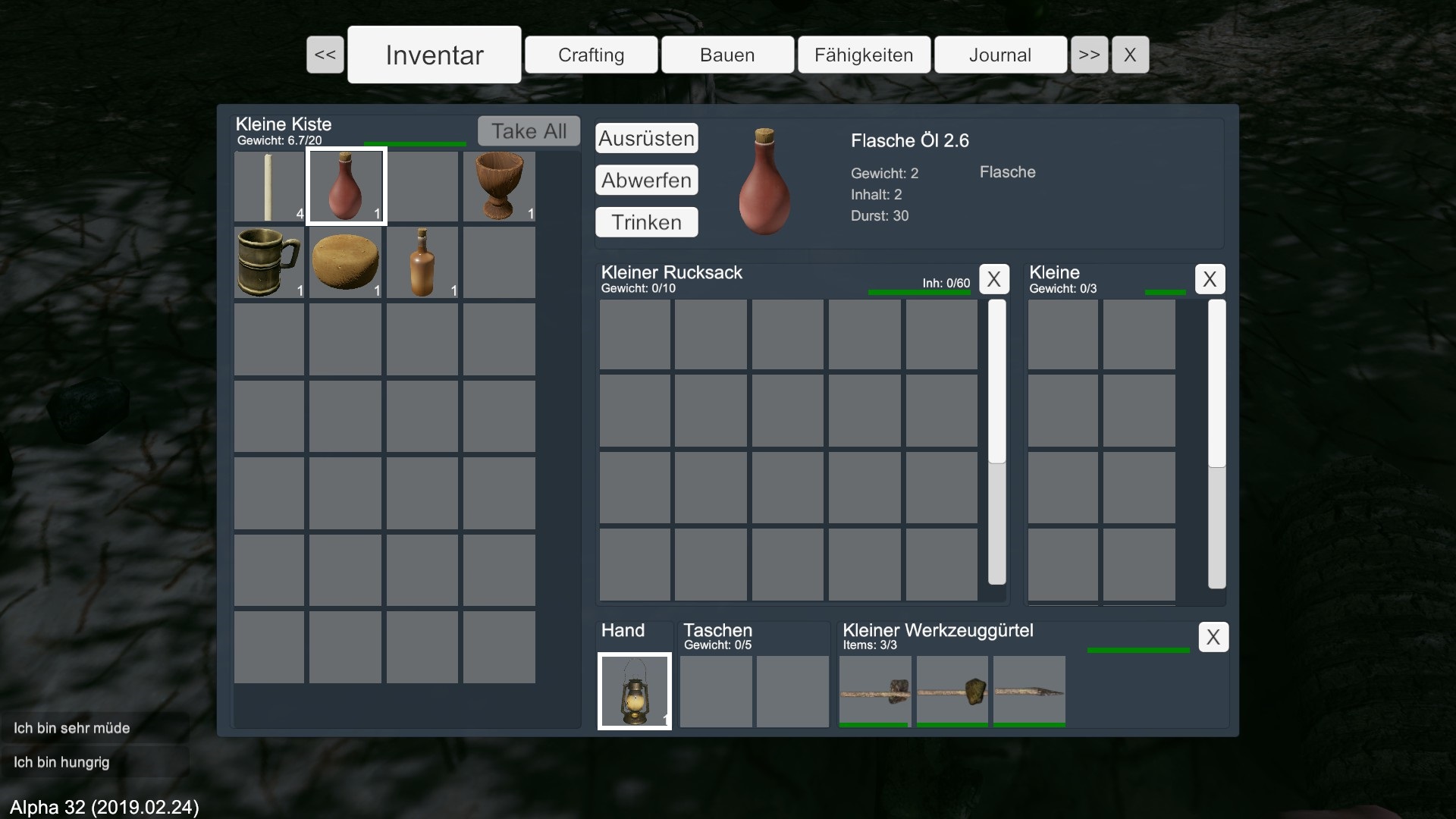This screenshot has height=819, width=1456.
Task: Select the candle item in Kleine Kiste
Action: [268, 187]
